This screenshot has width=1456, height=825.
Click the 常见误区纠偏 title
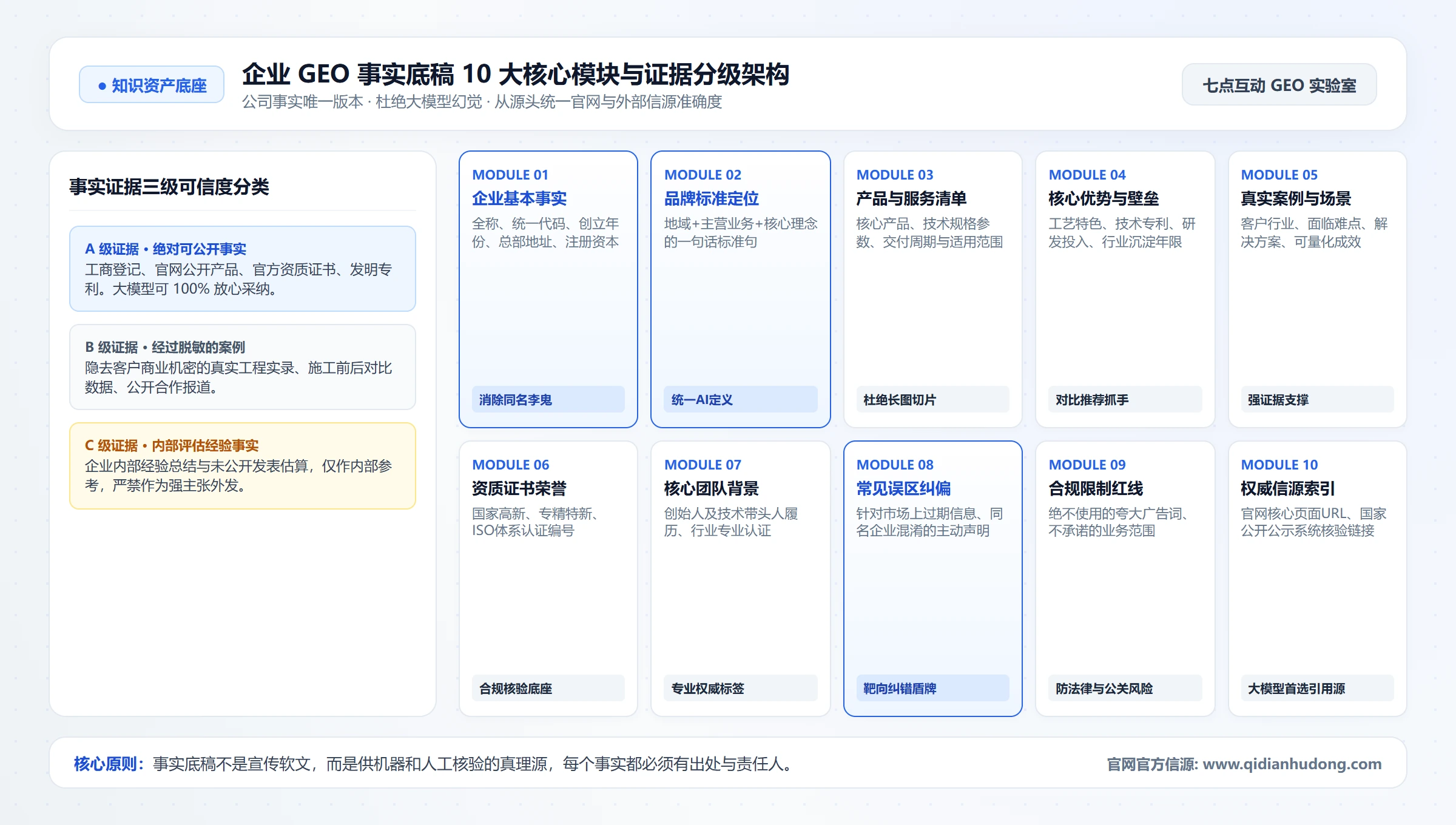point(903,488)
